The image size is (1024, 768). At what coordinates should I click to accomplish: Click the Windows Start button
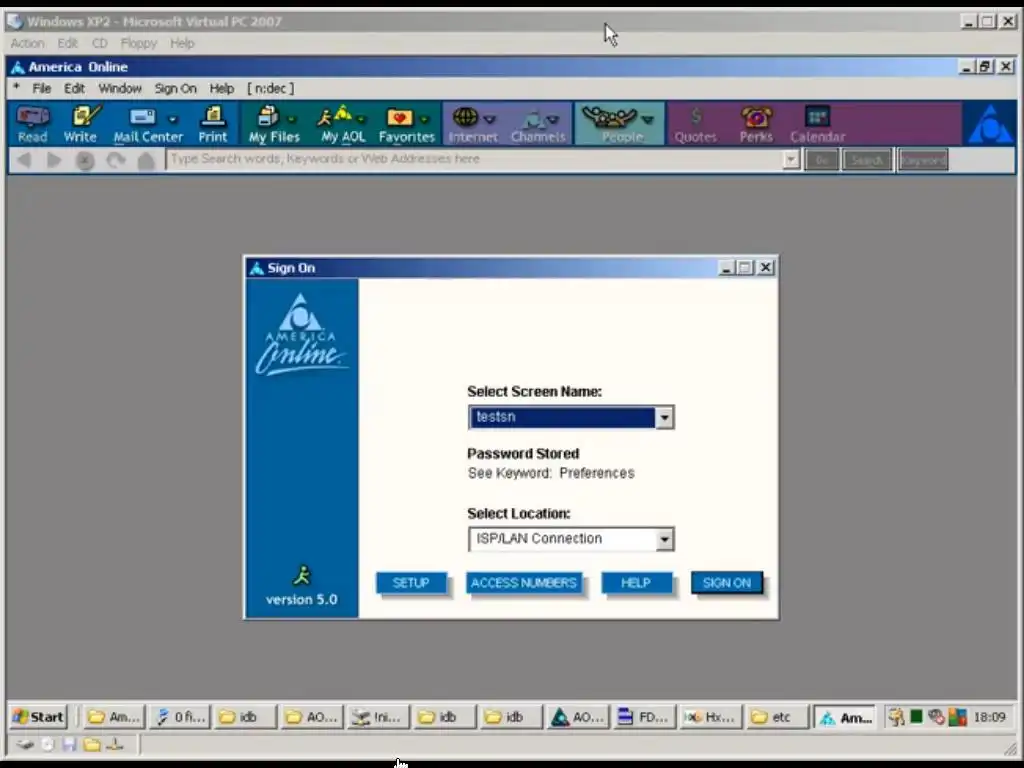click(39, 717)
